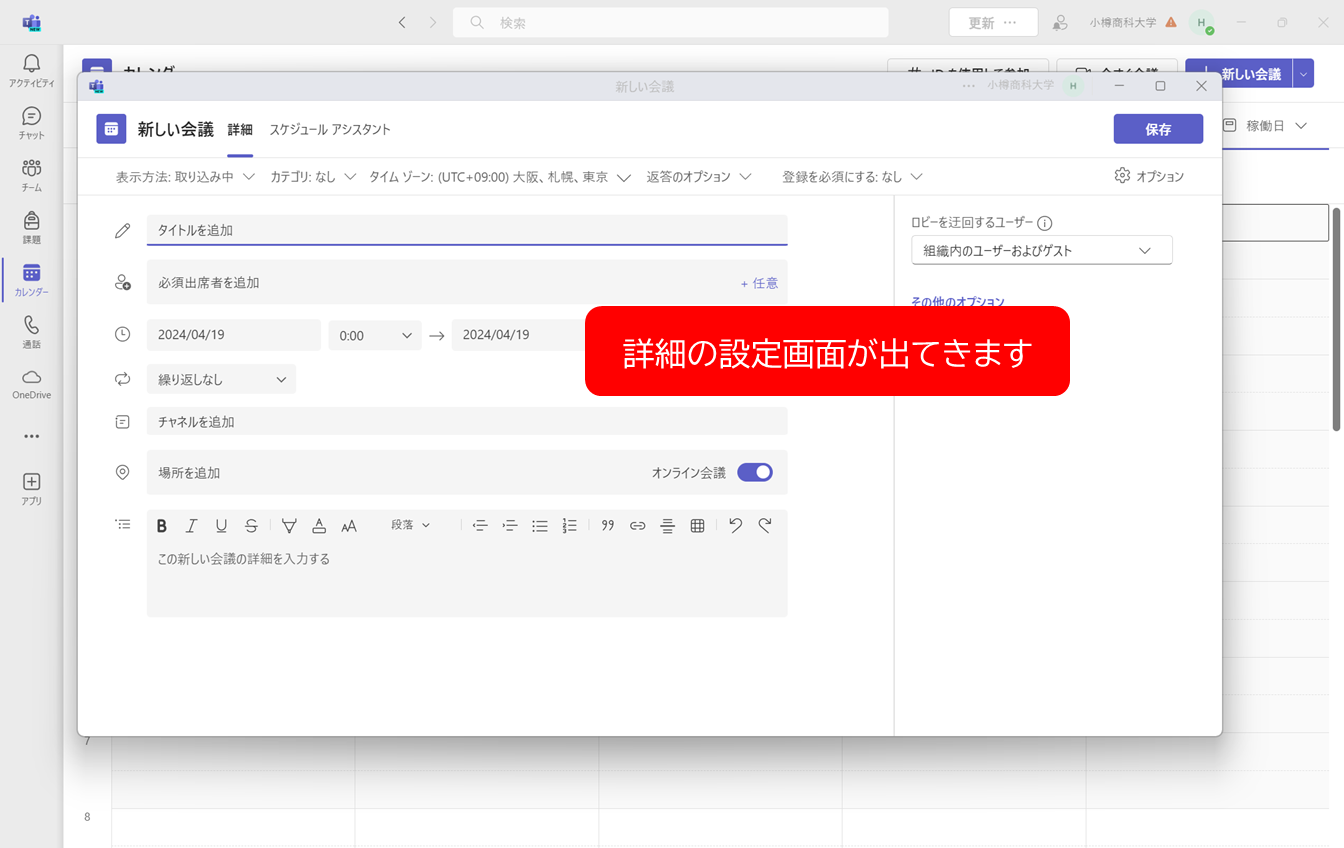Image resolution: width=1344 pixels, height=848 pixels.
Task: Open Assignments (課題) in sidebar
Action: tap(31, 227)
